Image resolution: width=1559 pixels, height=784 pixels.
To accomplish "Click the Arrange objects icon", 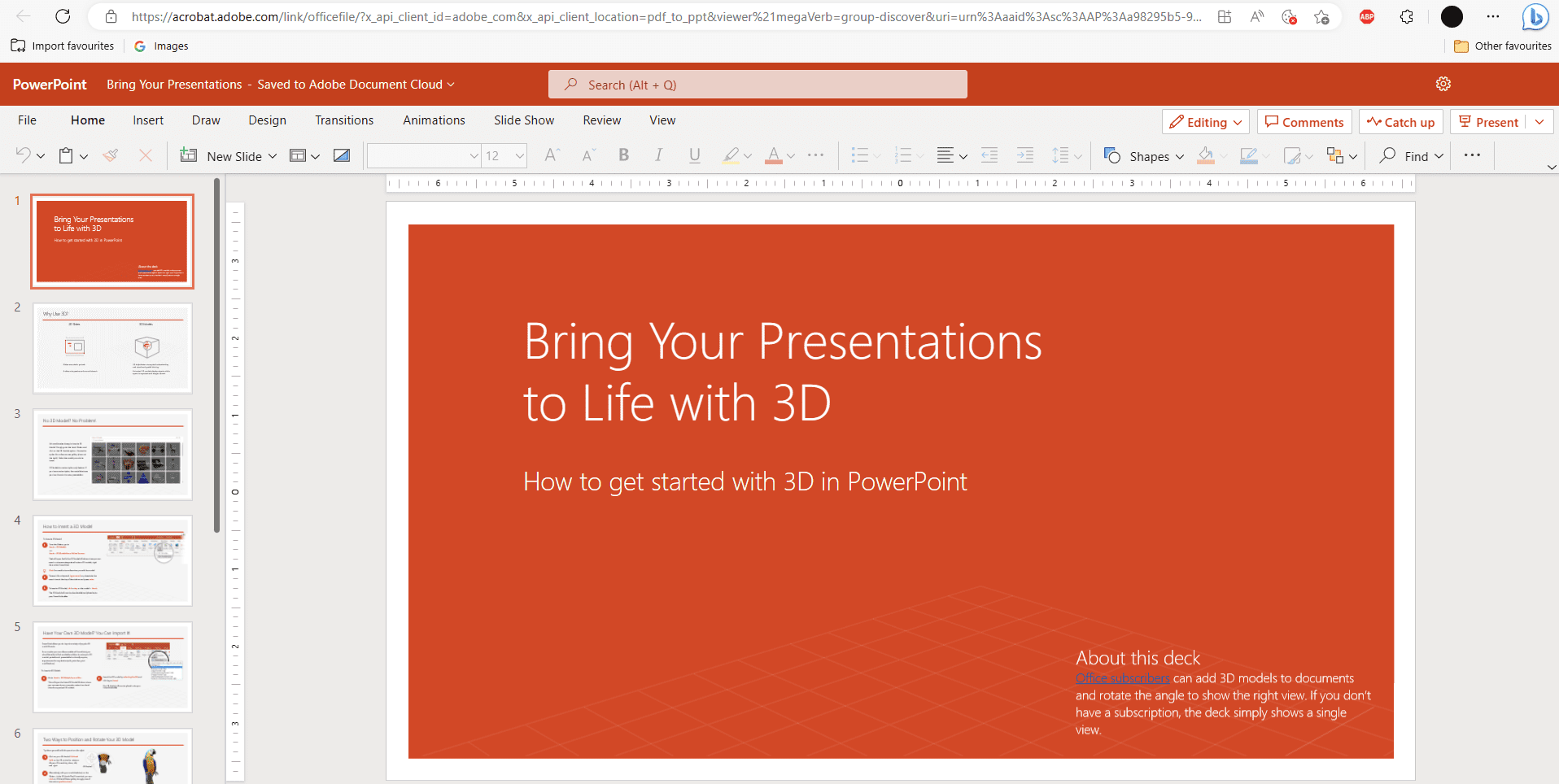I will click(1335, 155).
